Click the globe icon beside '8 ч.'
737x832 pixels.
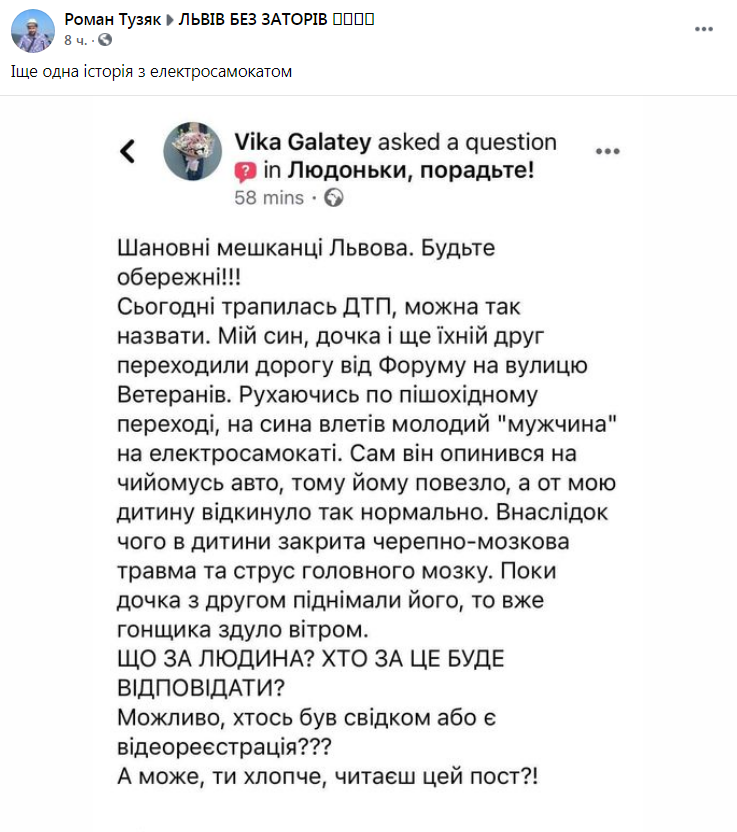tap(104, 40)
